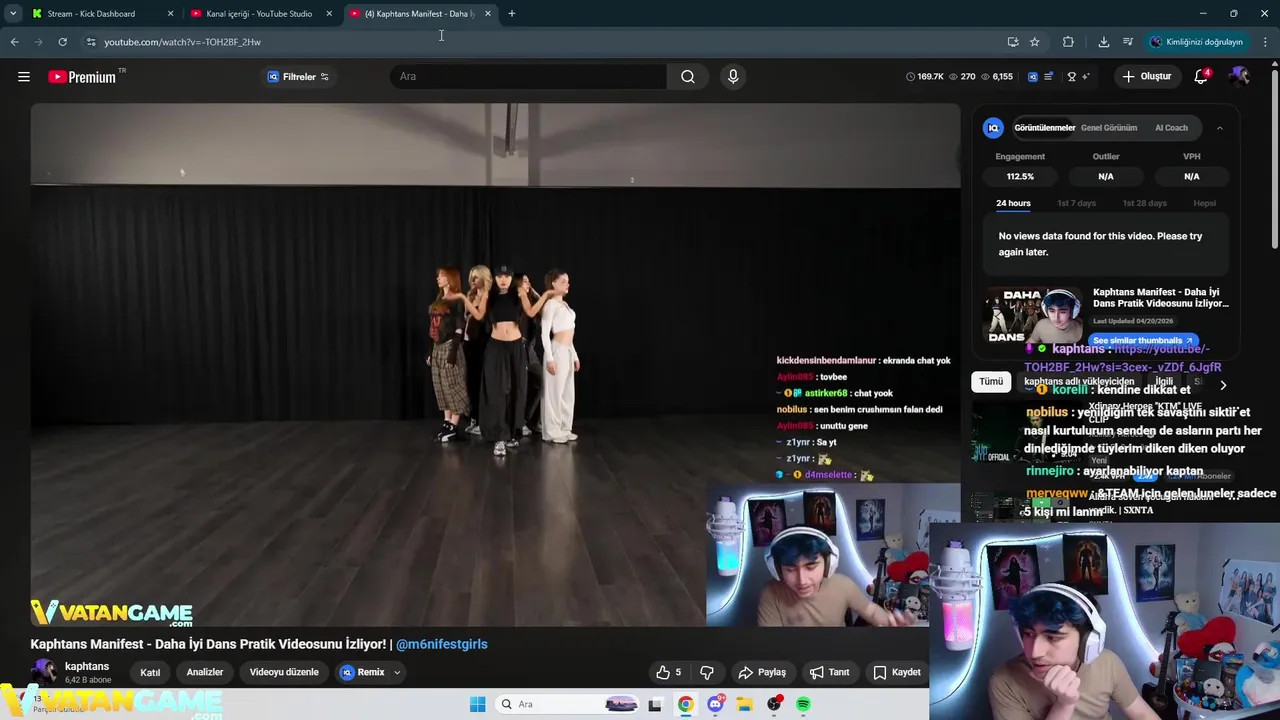1280x720 pixels.
Task: Click the YouTube search input field
Action: pyautogui.click(x=528, y=77)
